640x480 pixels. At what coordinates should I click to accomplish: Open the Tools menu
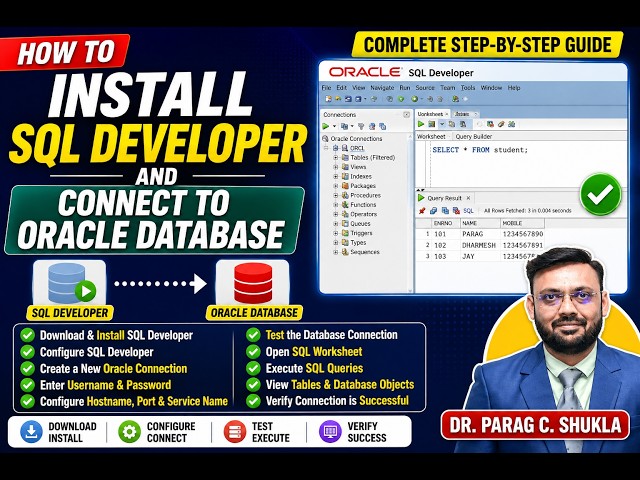pos(468,88)
